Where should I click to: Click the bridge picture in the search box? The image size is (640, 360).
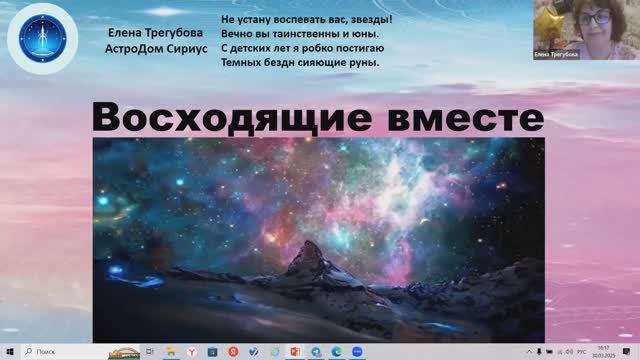tap(124, 353)
